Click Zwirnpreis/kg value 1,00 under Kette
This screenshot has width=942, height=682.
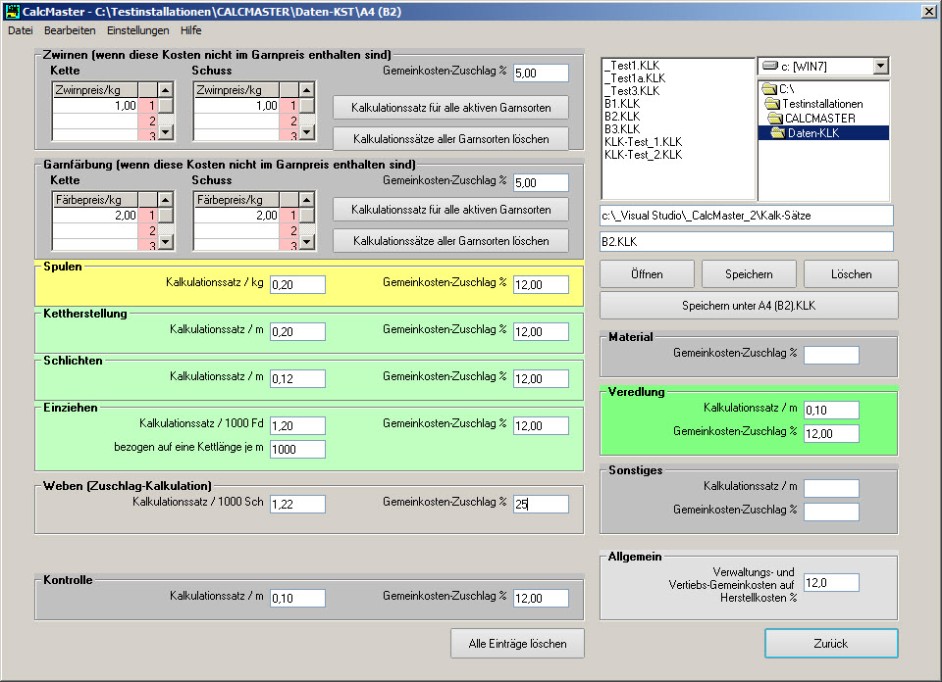[x=96, y=106]
